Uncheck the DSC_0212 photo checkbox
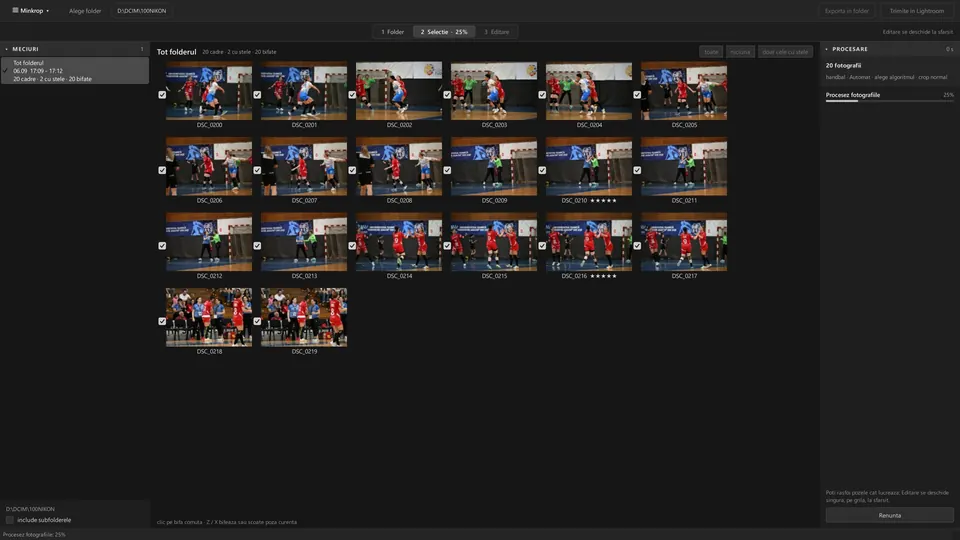960x540 pixels. [x=162, y=246]
